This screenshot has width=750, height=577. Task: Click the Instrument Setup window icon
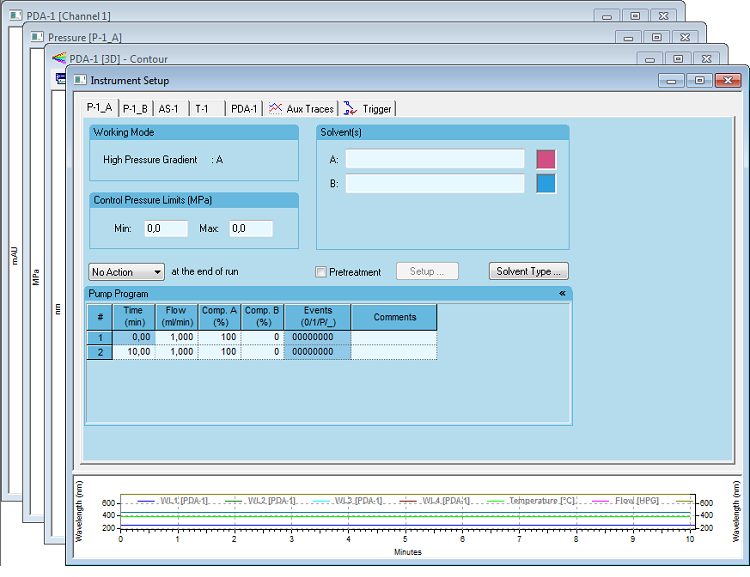pyautogui.click(x=79, y=80)
